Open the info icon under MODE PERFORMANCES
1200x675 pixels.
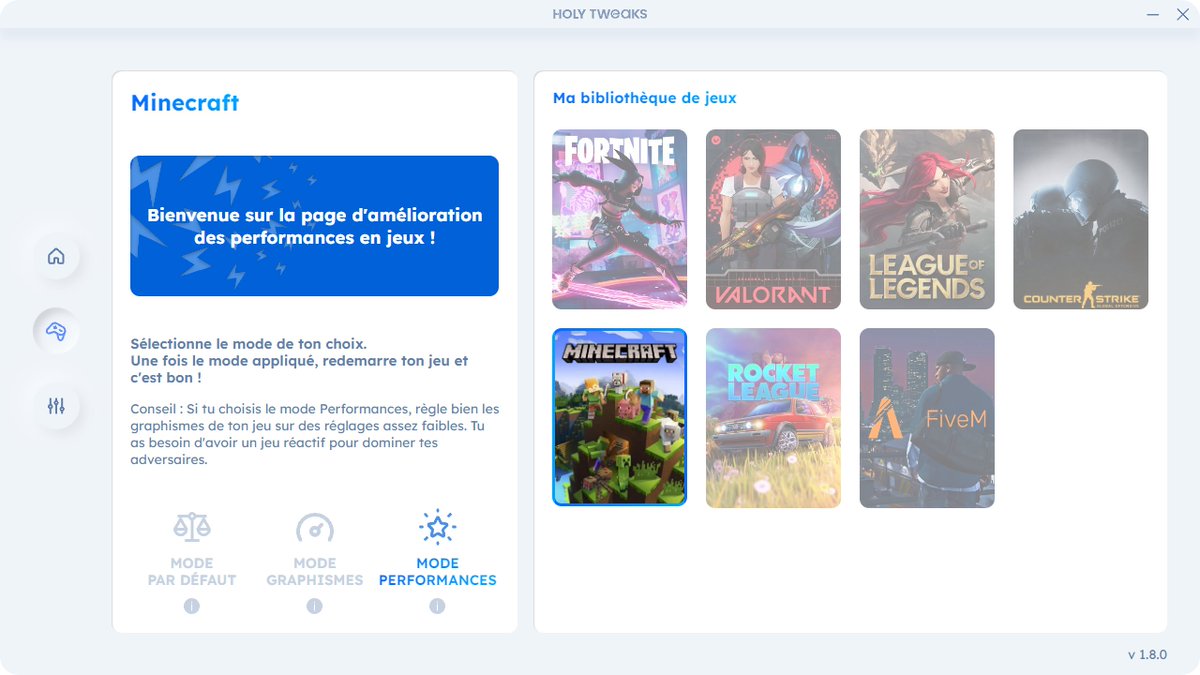coord(437,604)
